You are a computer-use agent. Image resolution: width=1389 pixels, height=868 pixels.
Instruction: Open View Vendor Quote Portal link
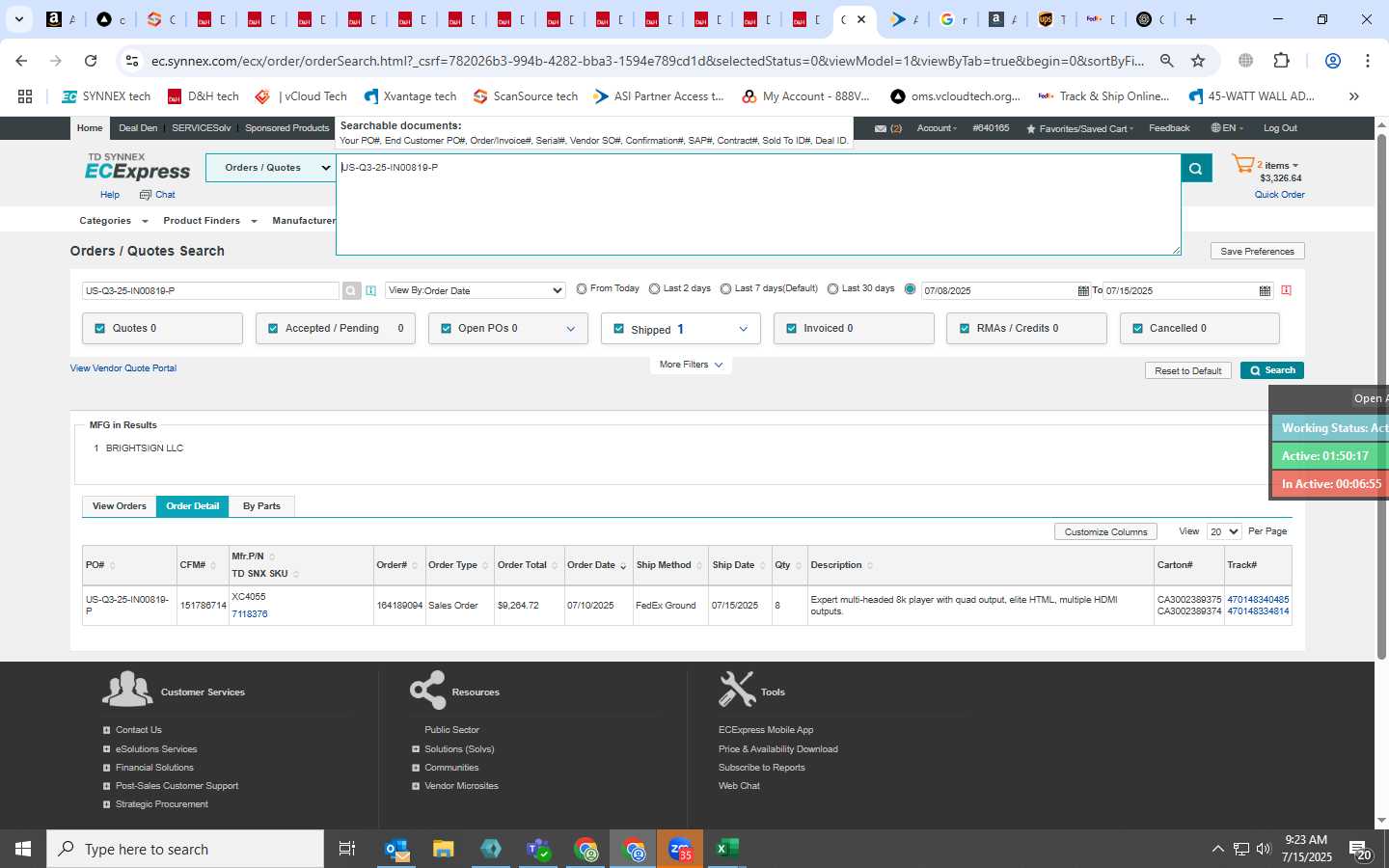click(x=123, y=368)
